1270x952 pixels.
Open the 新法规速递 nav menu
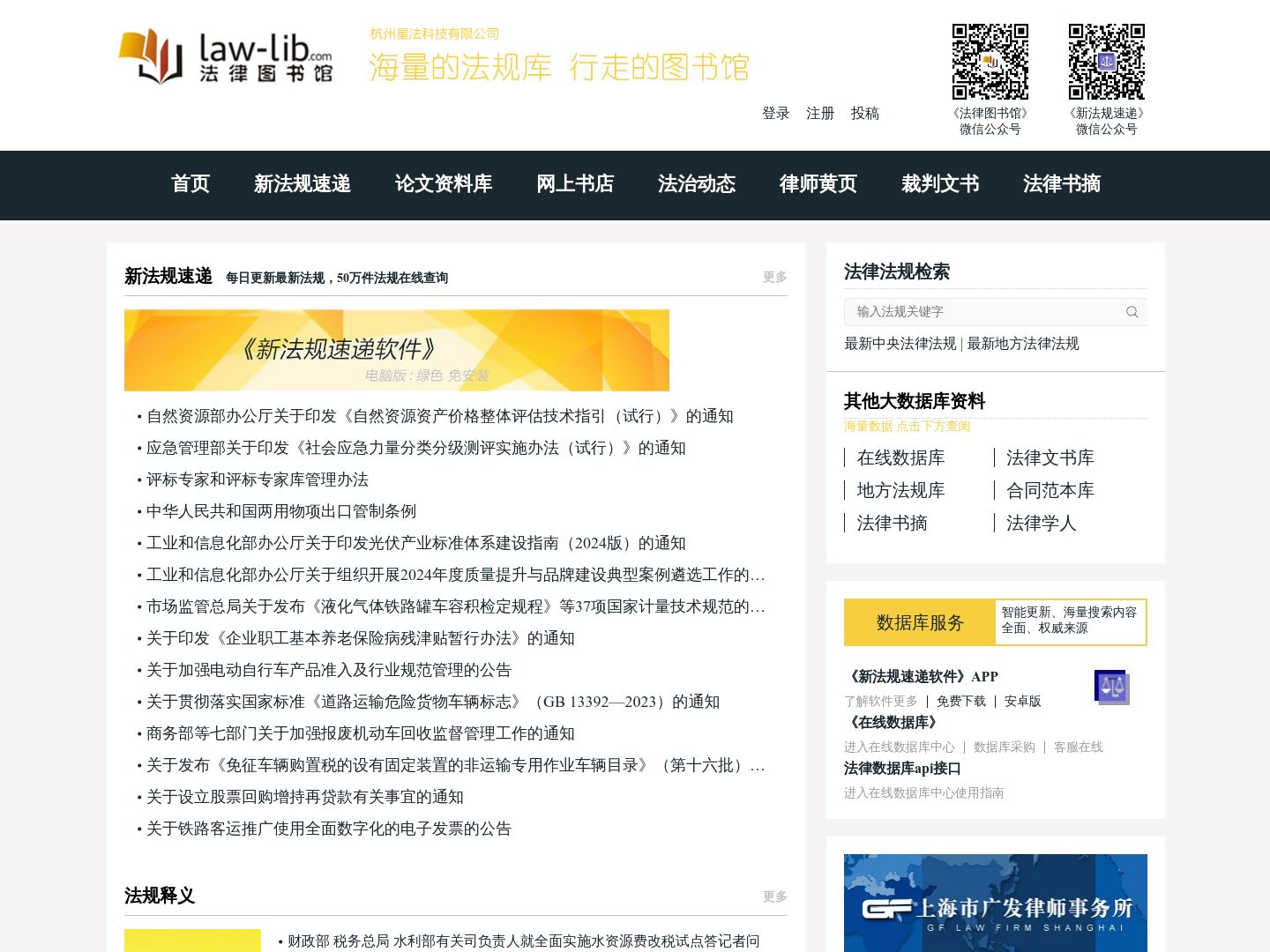tap(303, 184)
